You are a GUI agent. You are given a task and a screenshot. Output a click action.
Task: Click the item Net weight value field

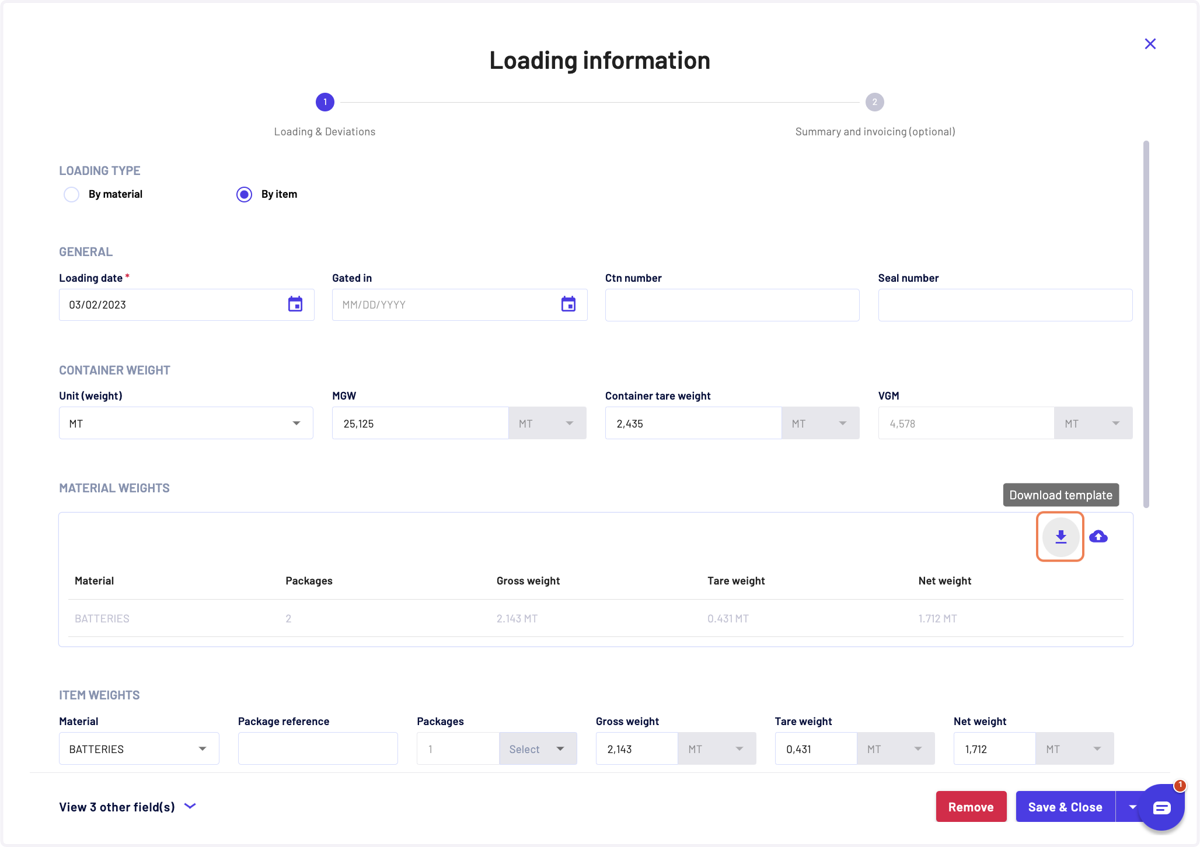coord(995,749)
